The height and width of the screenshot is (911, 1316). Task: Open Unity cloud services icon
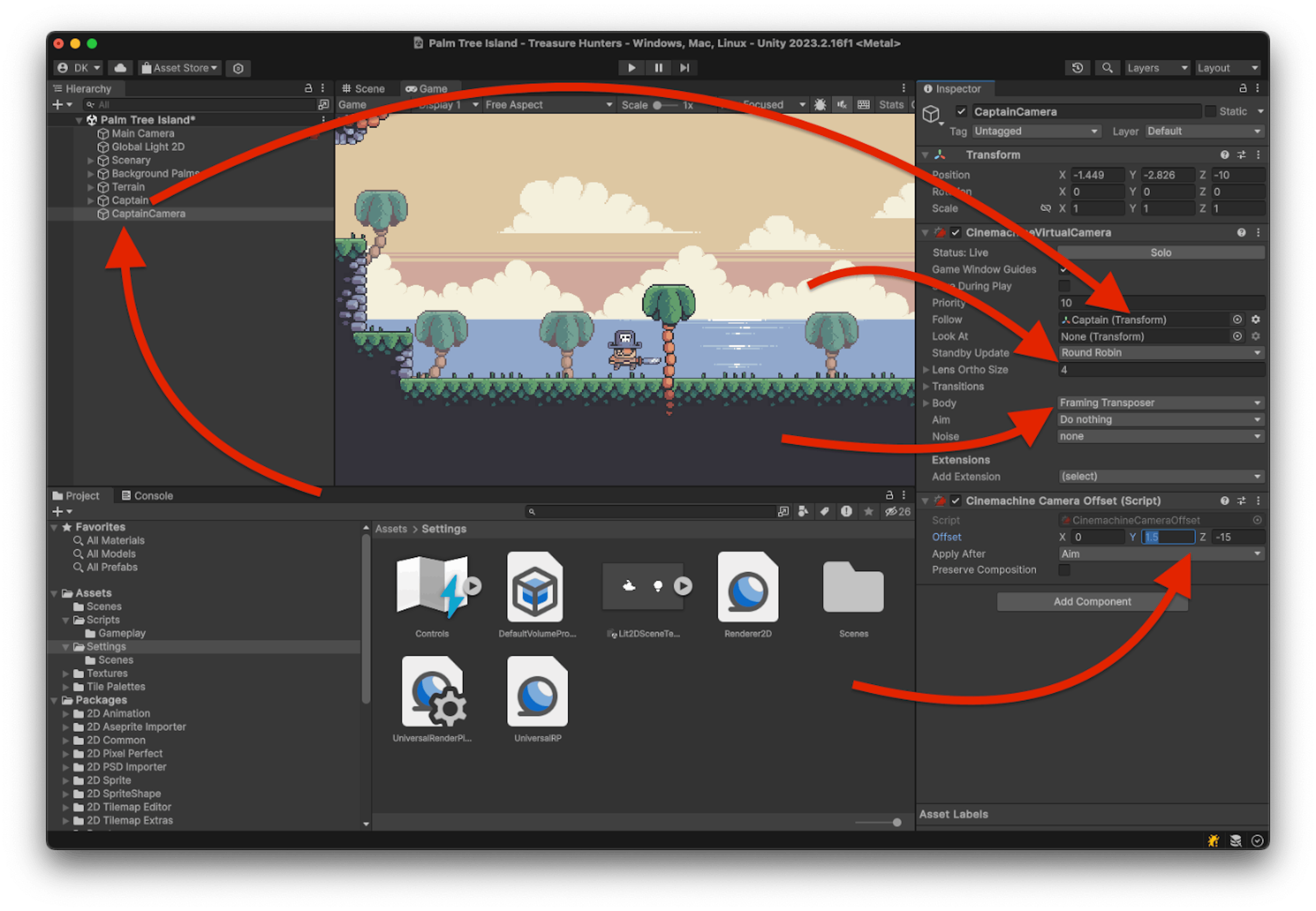click(120, 68)
